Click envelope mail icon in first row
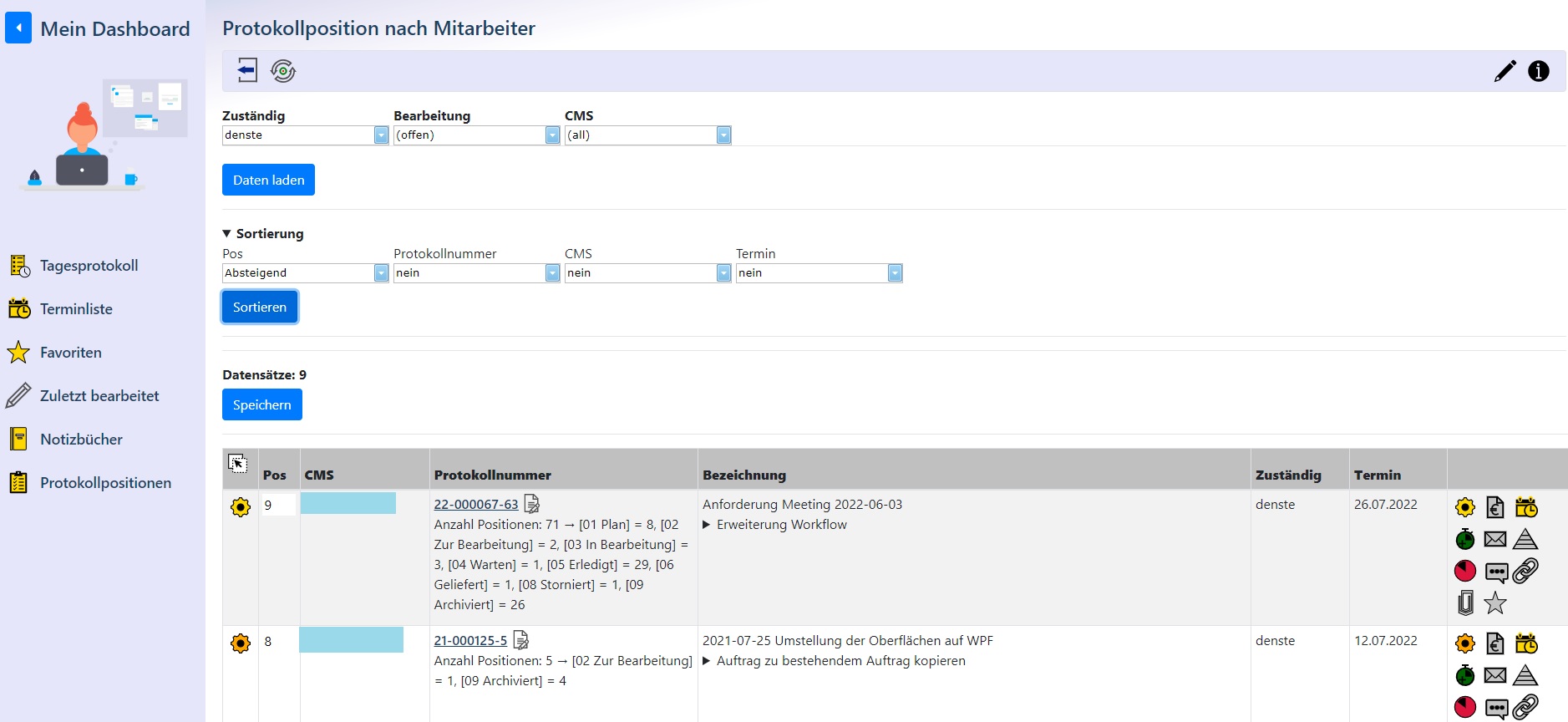Screen dimensions: 1568x722 coord(1494,539)
